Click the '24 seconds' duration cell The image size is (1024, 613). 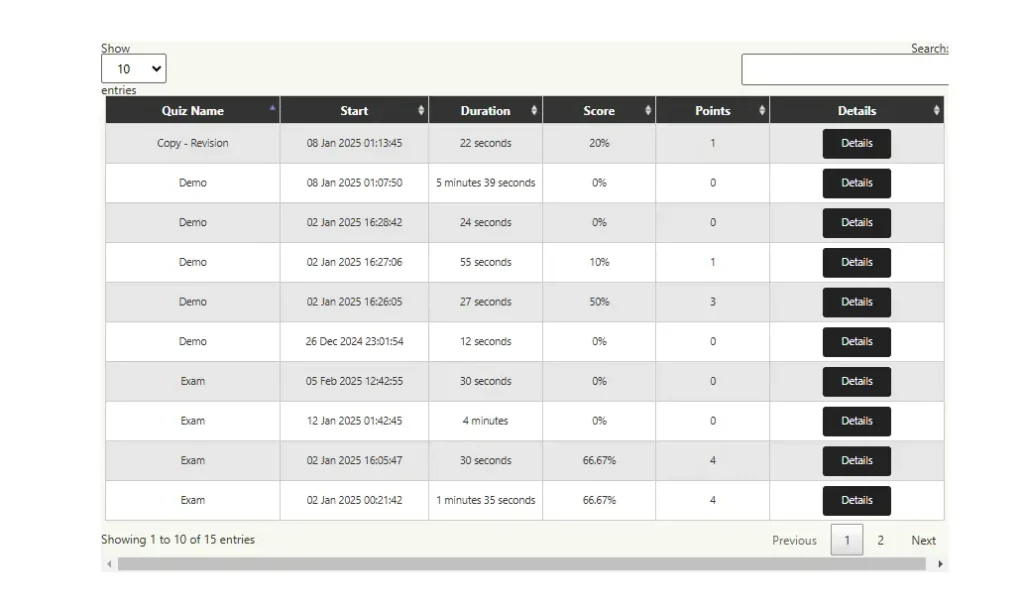coord(485,222)
